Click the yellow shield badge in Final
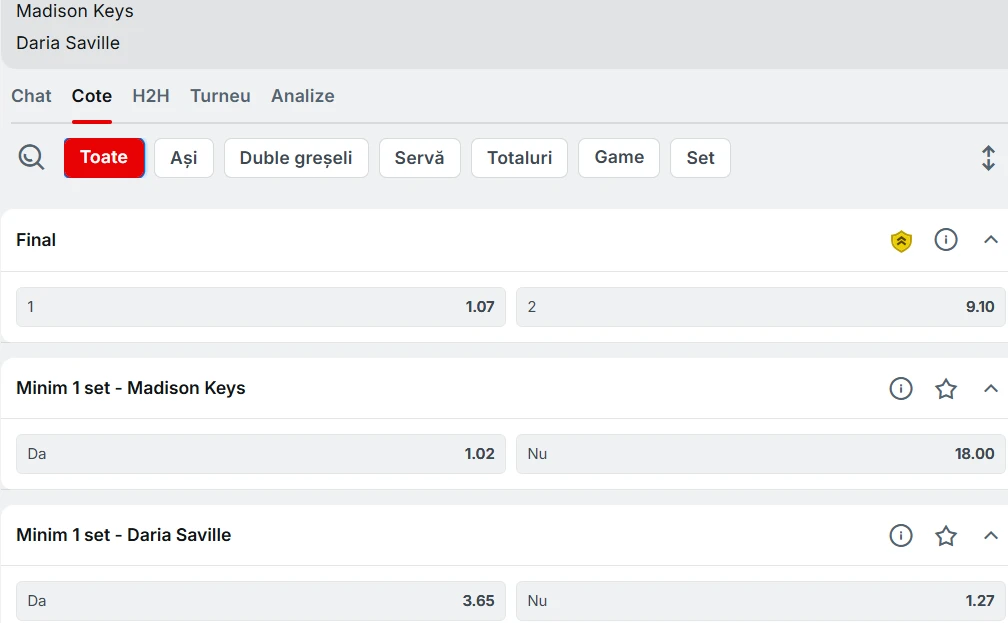 (x=901, y=240)
